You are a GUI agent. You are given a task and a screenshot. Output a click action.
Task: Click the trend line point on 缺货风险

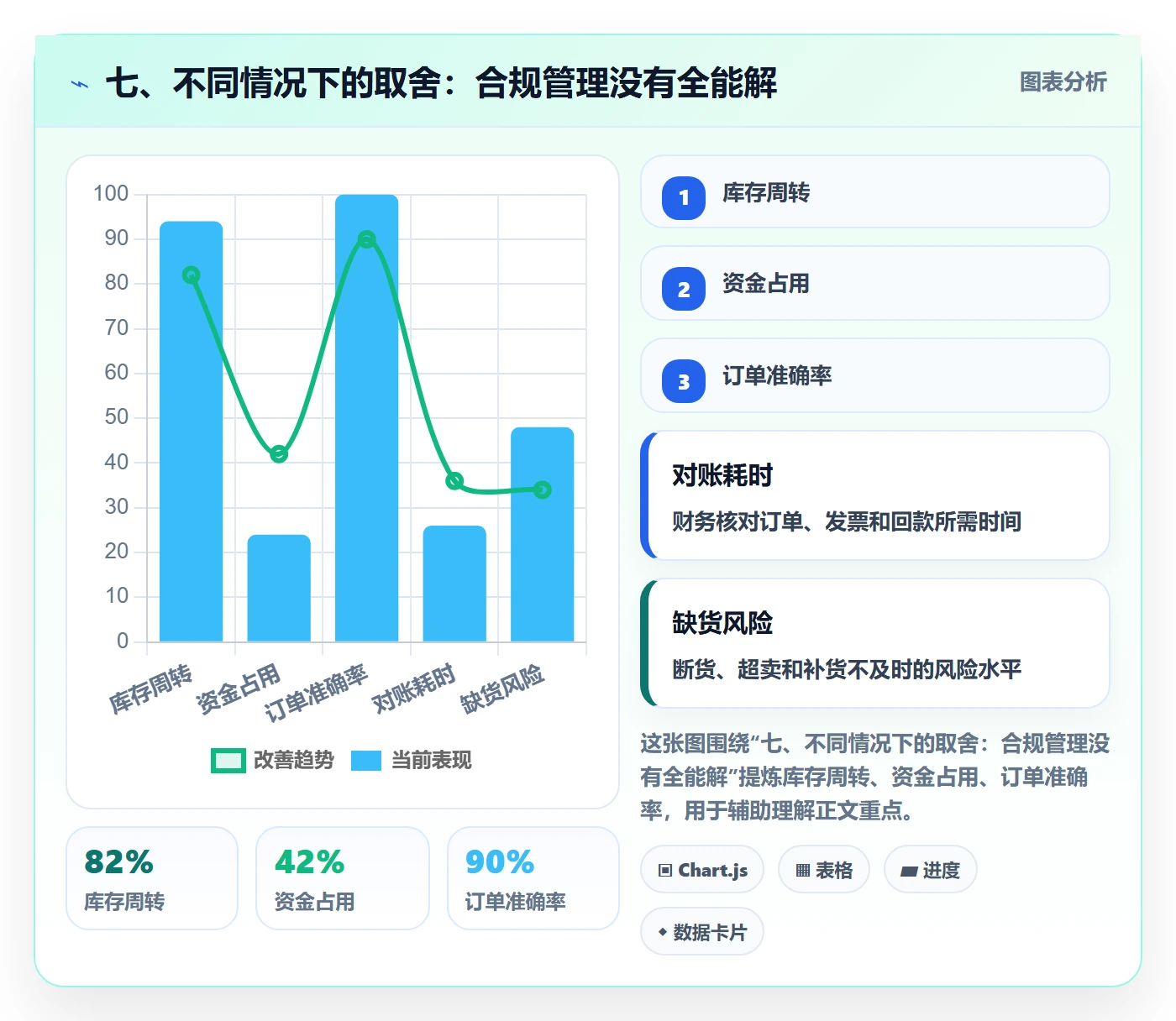(x=543, y=490)
